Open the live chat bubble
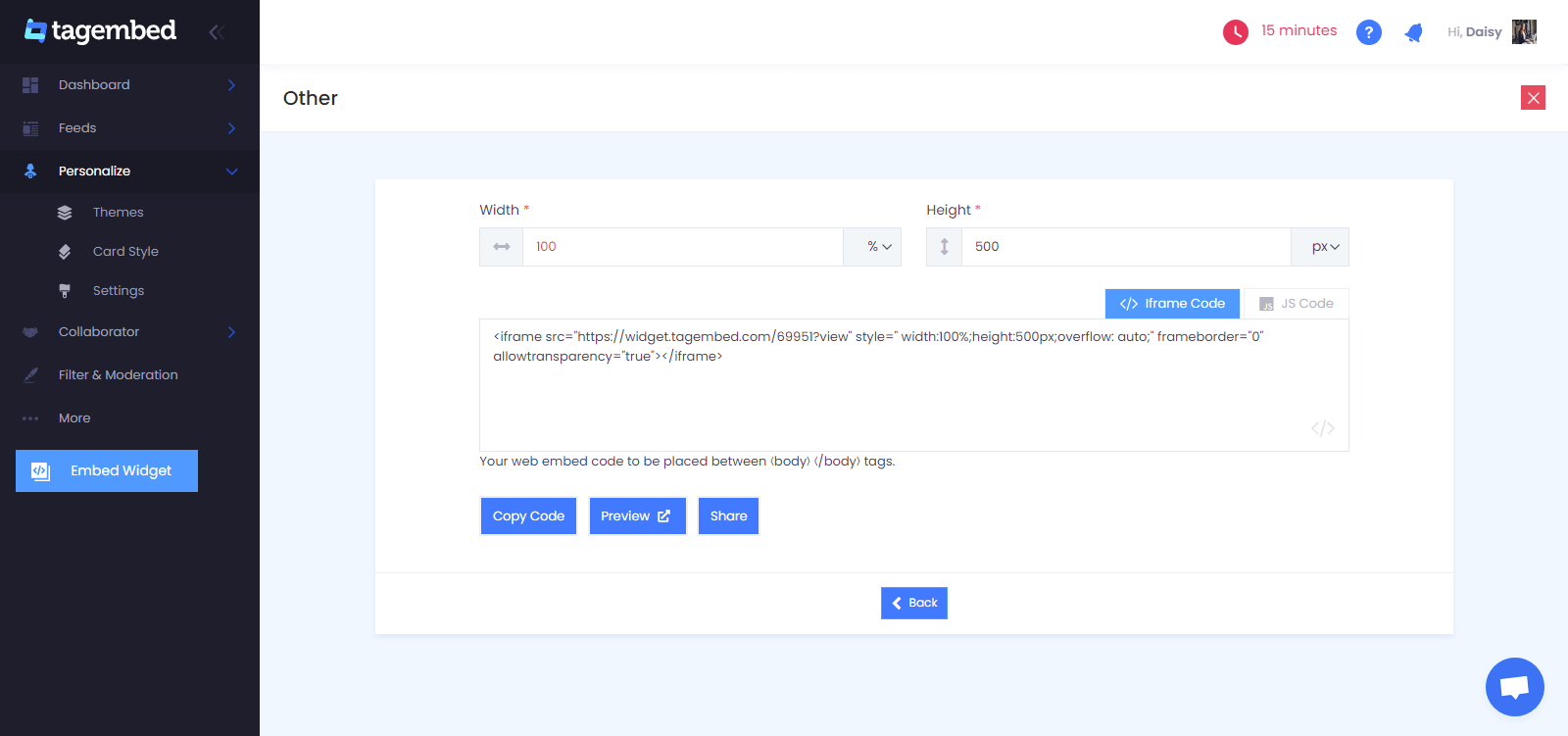 1515,687
